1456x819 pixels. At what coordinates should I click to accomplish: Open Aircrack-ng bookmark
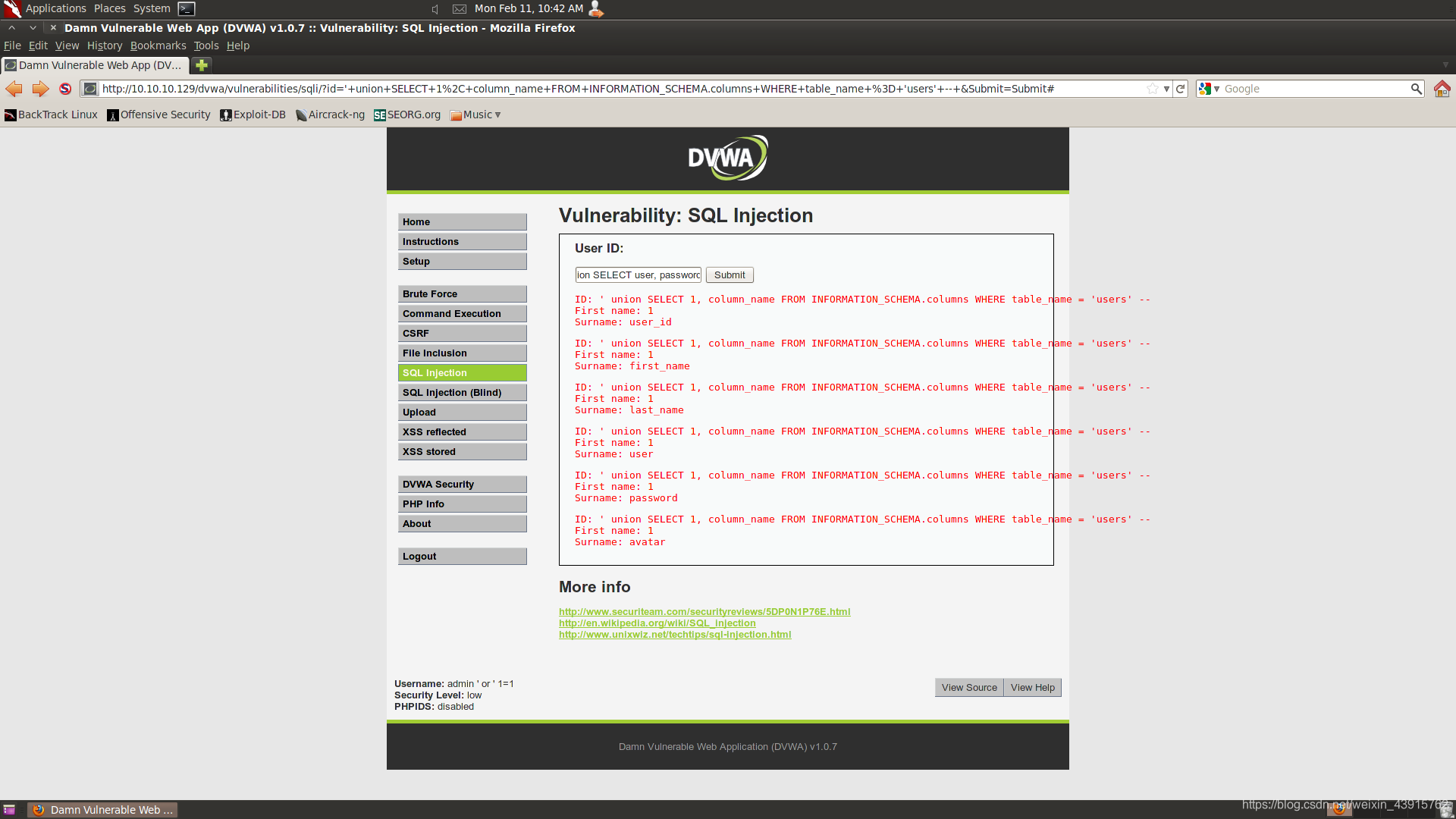(x=330, y=115)
